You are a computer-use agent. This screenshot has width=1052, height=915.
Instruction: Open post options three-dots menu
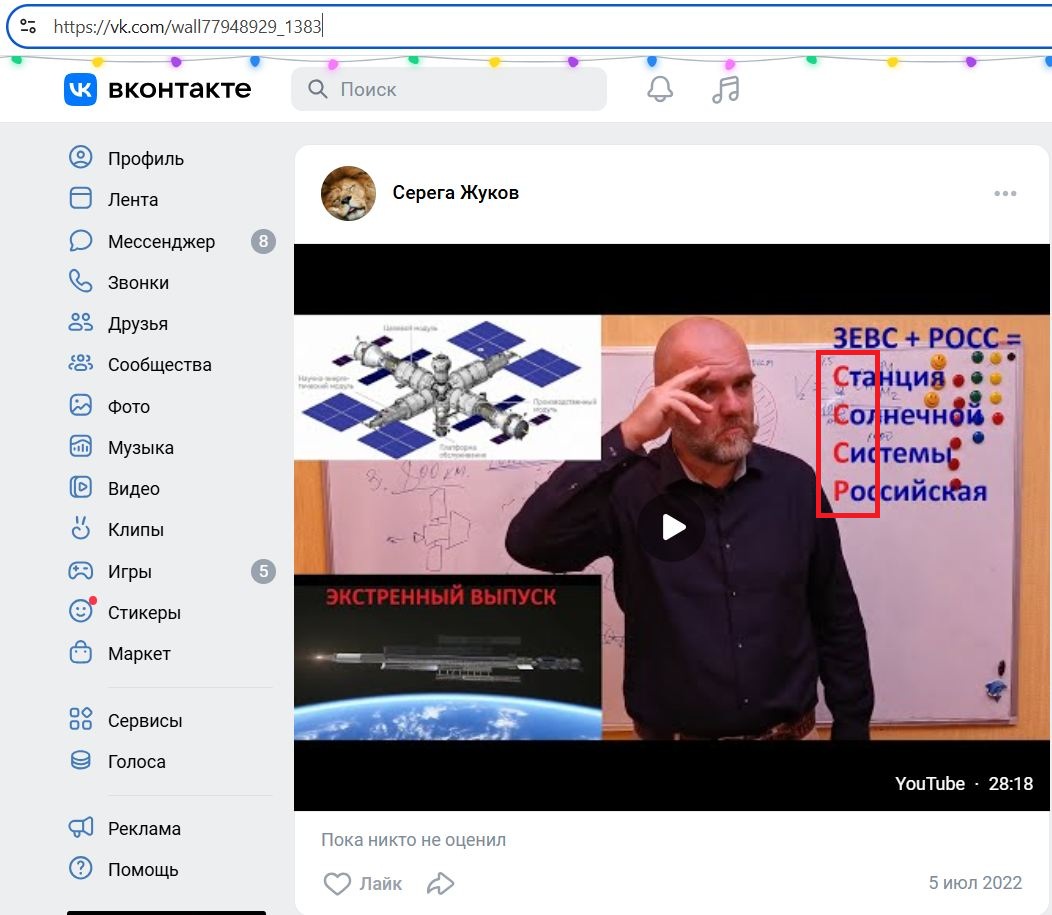pos(1005,194)
